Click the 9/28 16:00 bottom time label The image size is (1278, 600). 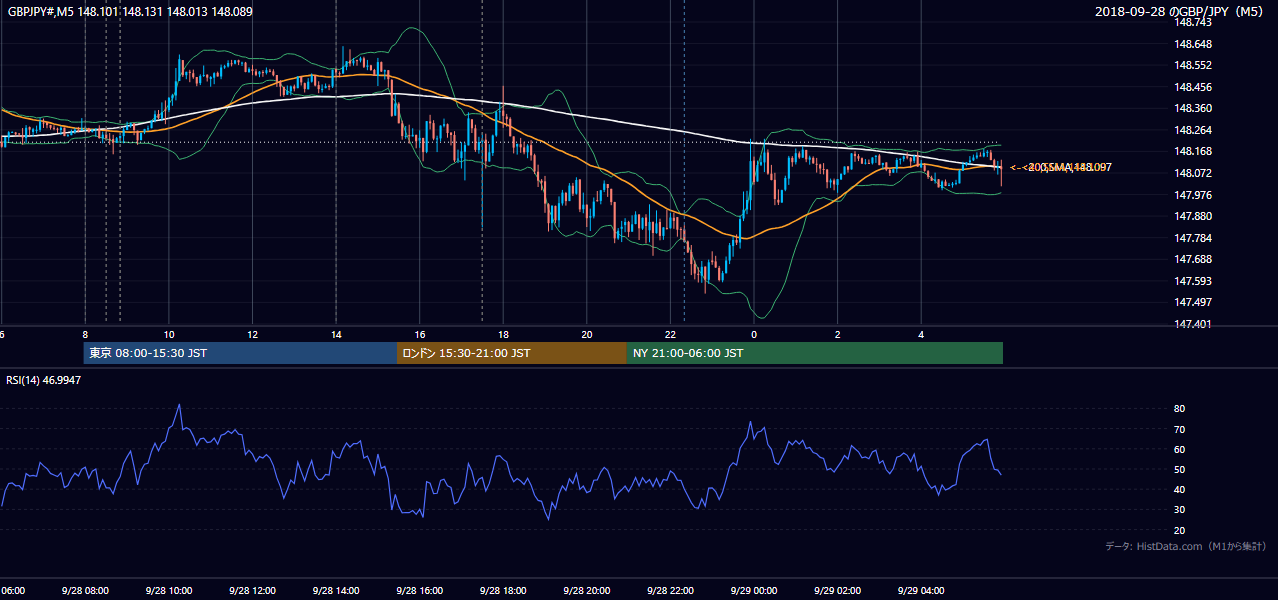[419, 591]
